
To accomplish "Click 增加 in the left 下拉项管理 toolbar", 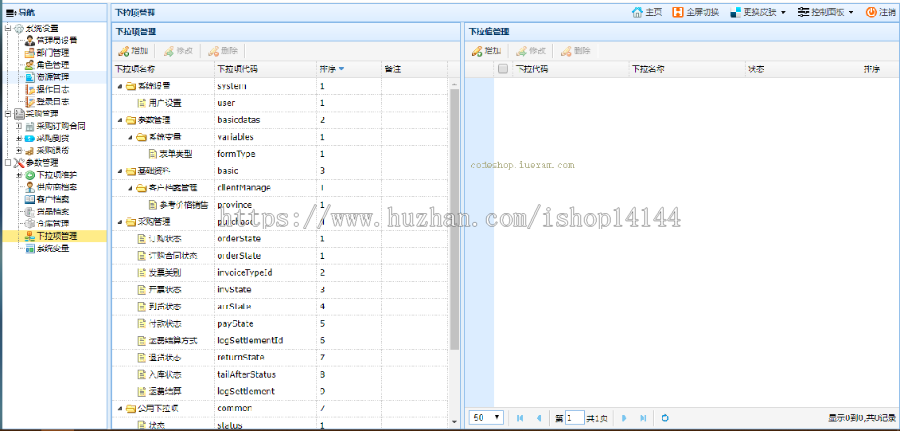I will [133, 51].
